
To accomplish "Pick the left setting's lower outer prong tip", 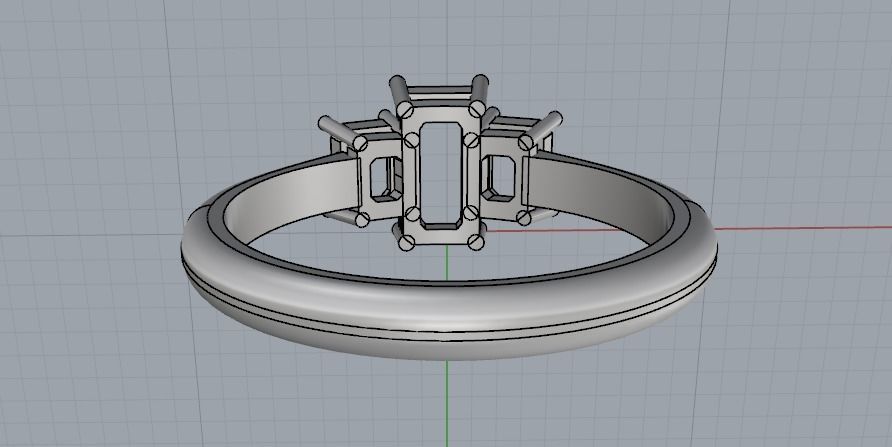I will click(362, 220).
